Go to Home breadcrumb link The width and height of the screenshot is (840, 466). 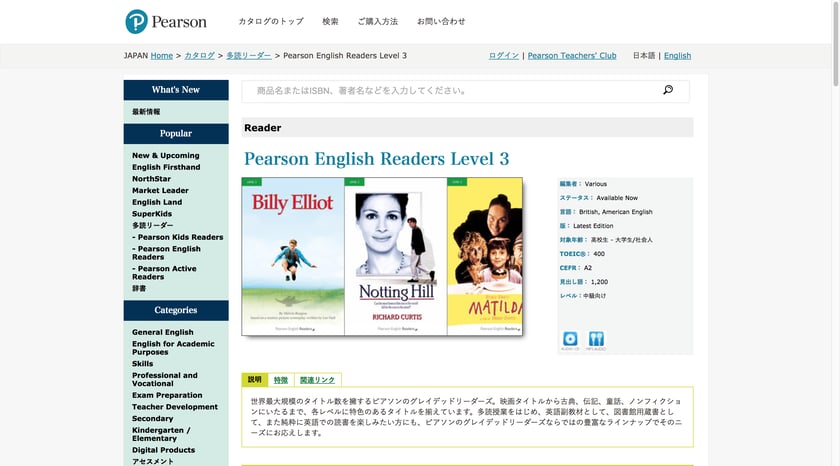coord(162,56)
